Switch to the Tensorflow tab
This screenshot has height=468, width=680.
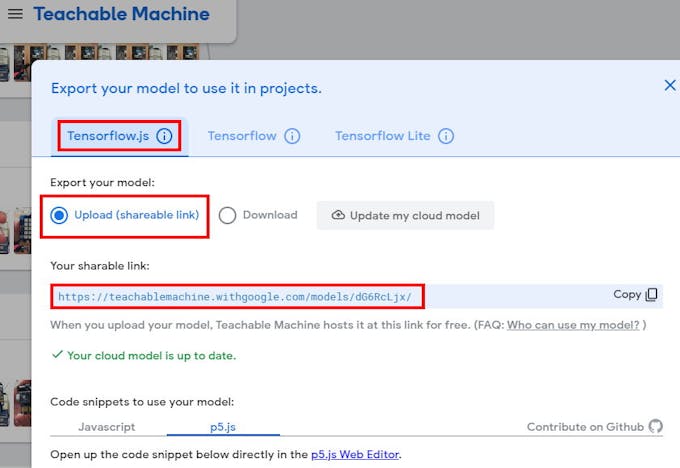tap(242, 136)
